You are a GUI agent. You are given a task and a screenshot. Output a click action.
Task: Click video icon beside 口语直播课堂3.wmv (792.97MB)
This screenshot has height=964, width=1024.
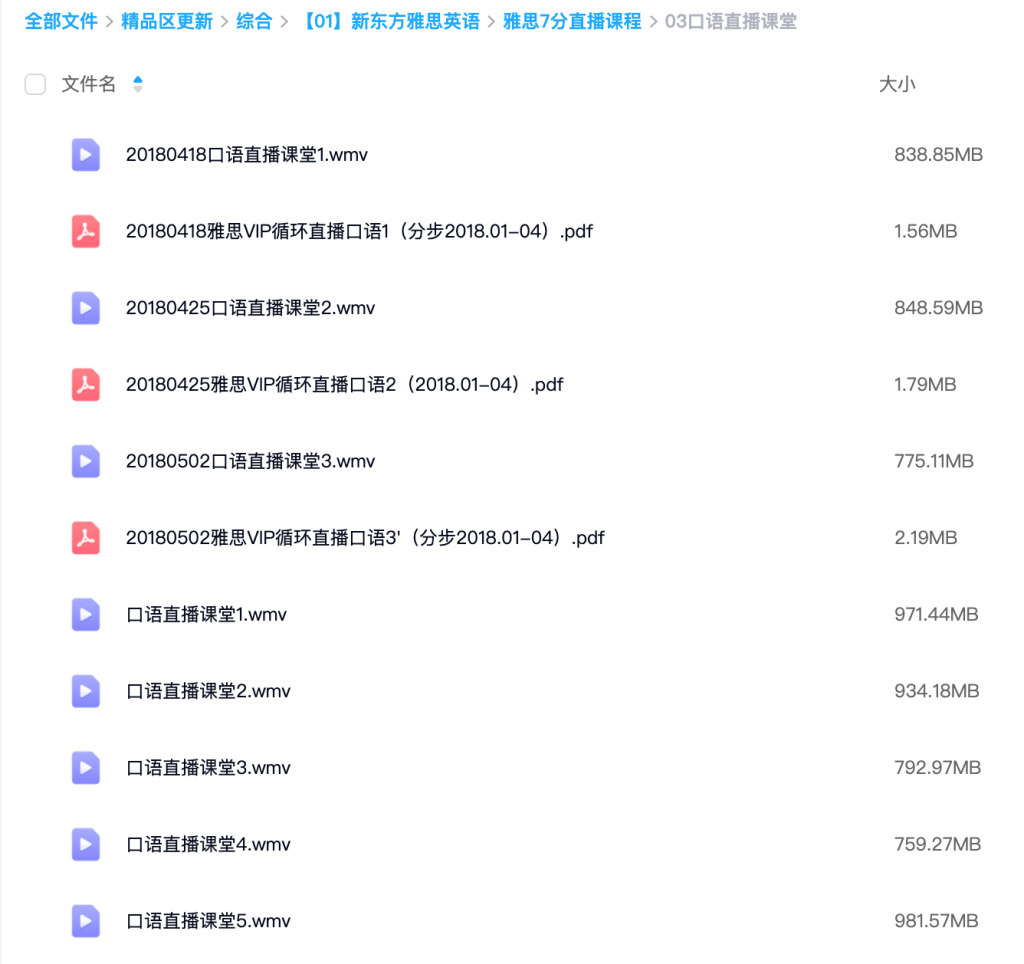[86, 767]
